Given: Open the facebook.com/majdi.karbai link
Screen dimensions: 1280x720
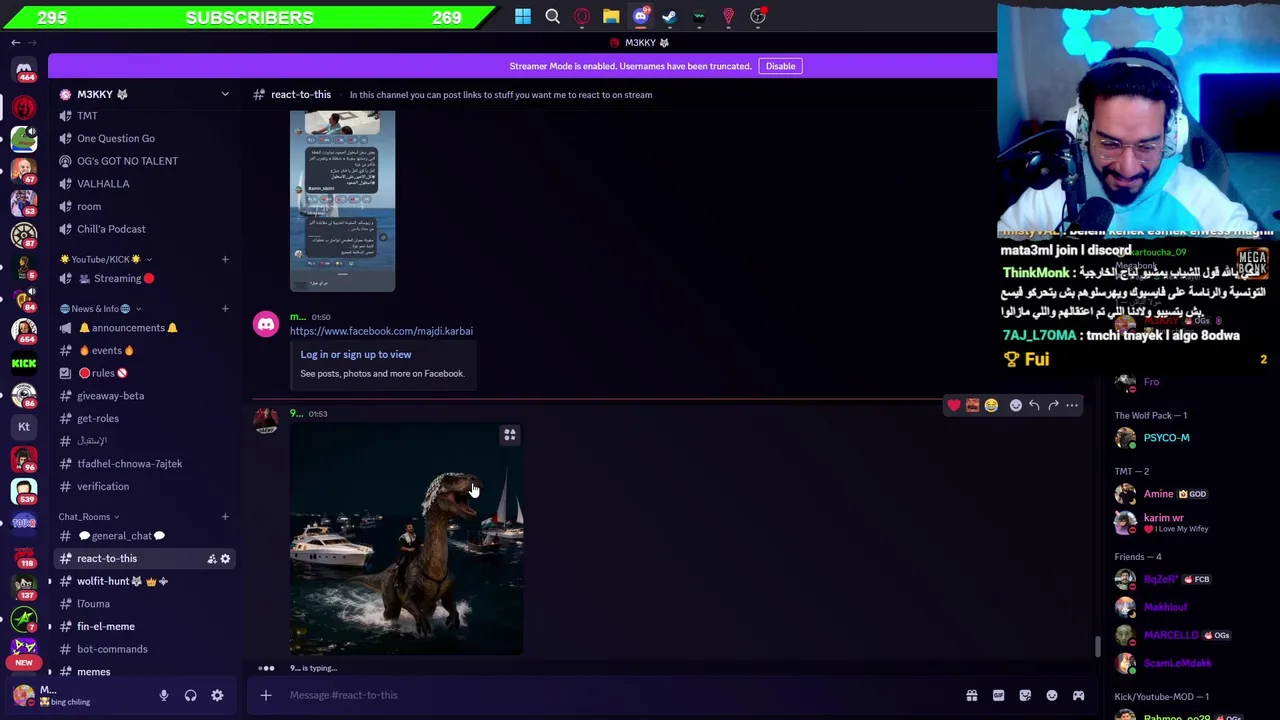Looking at the screenshot, I should [x=381, y=331].
